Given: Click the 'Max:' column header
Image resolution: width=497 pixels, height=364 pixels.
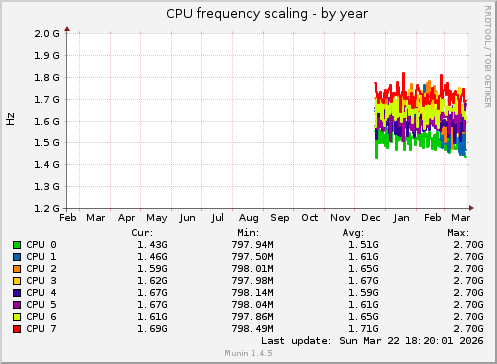Looking at the screenshot, I should tap(458, 233).
